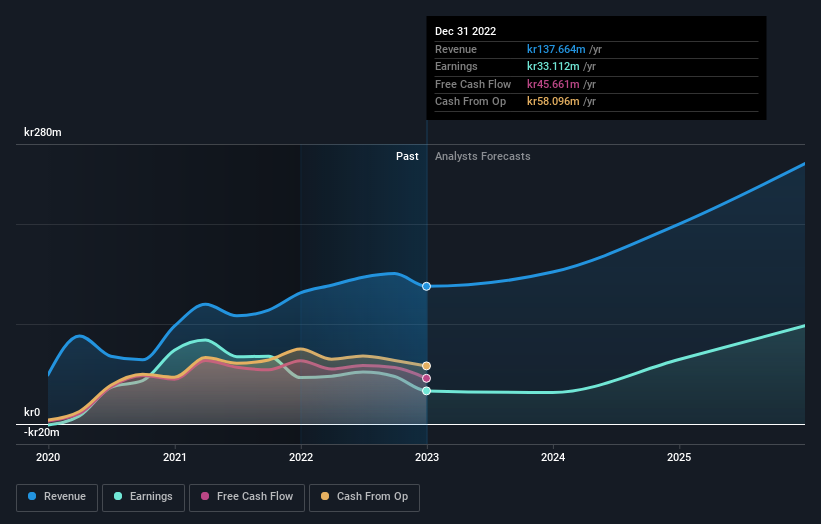Screen dimensions: 821x524
Task: Click the teal Earnings data point
Action: pos(427,391)
